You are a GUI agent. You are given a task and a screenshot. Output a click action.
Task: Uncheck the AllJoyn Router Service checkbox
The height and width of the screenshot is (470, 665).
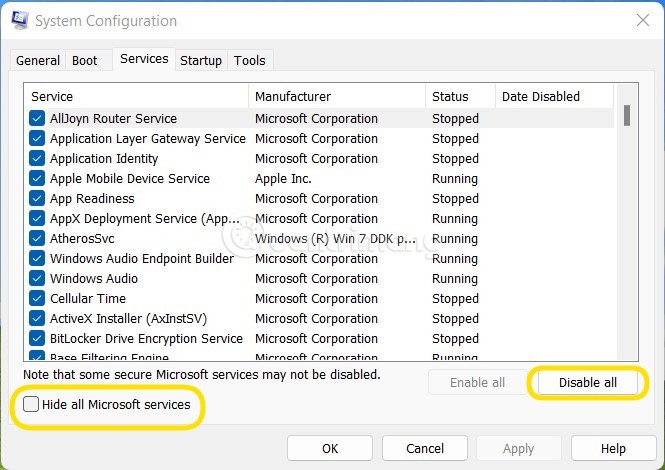pos(37,118)
